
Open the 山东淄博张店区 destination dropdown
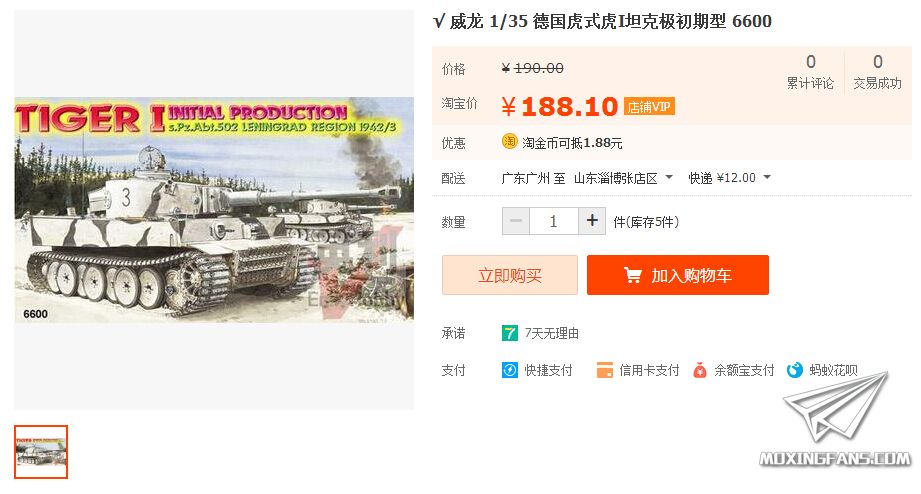(623, 178)
